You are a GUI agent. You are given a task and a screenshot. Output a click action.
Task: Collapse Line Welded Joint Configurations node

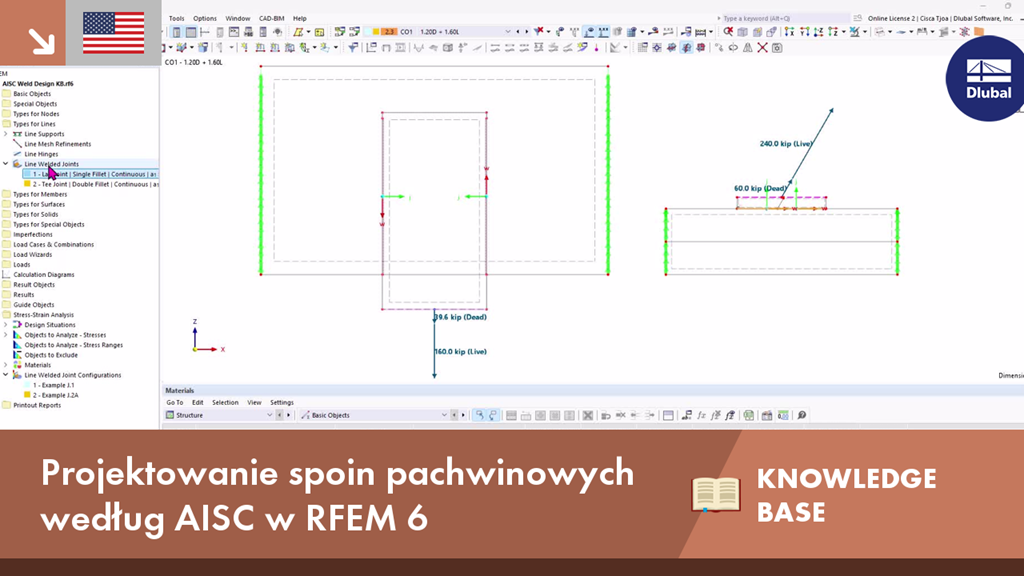click(6, 375)
